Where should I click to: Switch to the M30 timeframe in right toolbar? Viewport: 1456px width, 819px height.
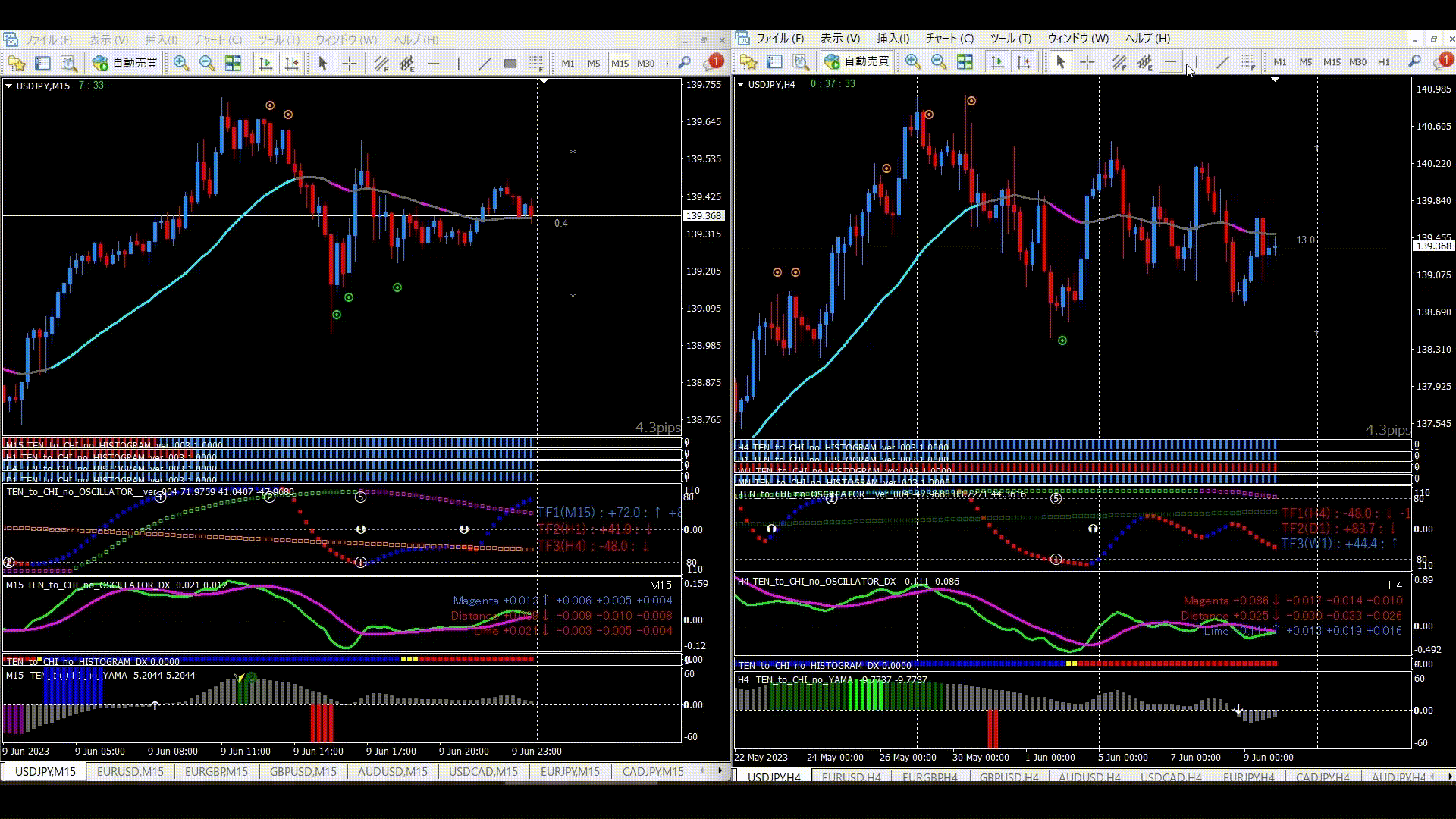pos(1357,62)
